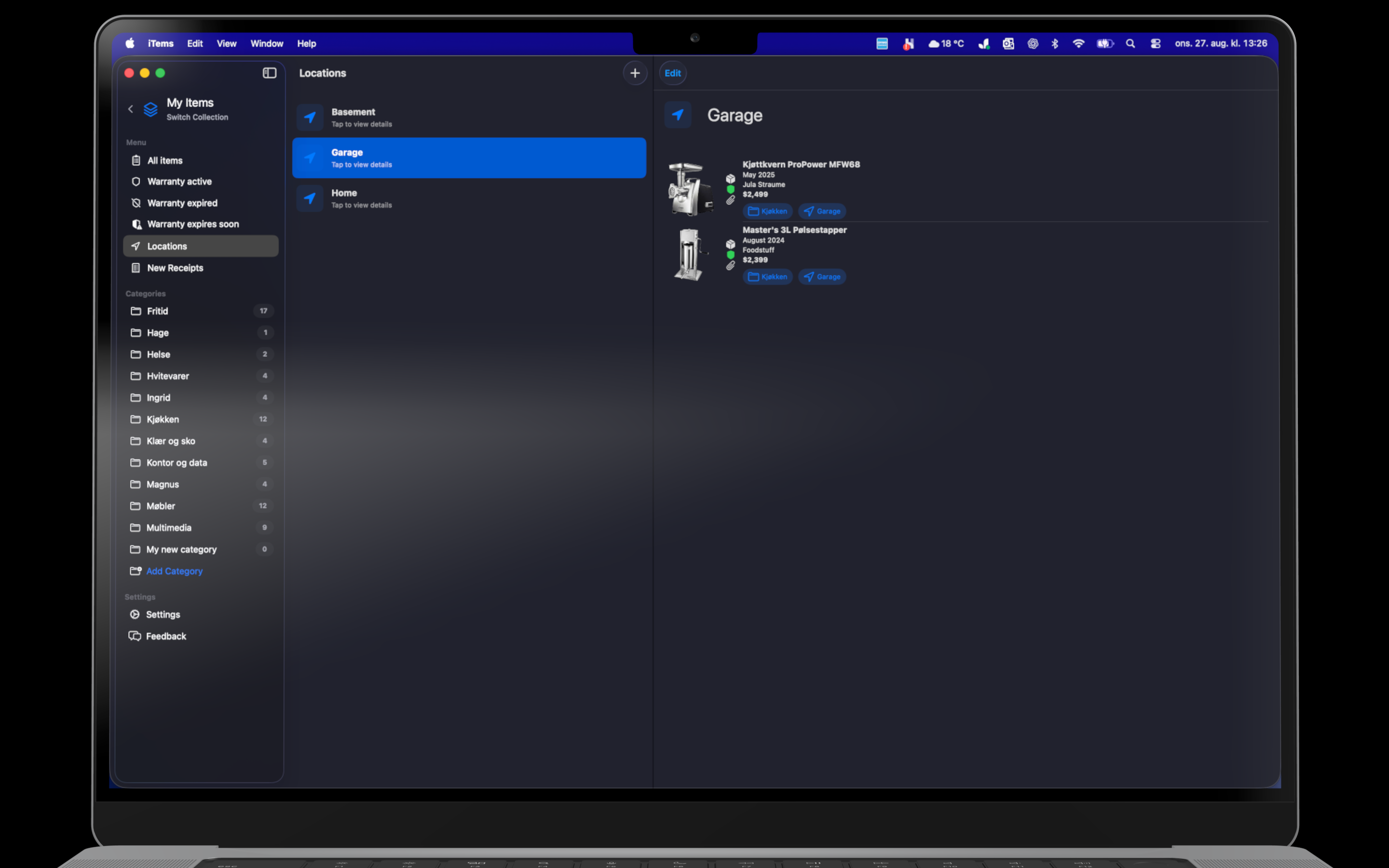Viewport: 1389px width, 868px height.
Task: Show Warranty active items
Action: pos(200,181)
